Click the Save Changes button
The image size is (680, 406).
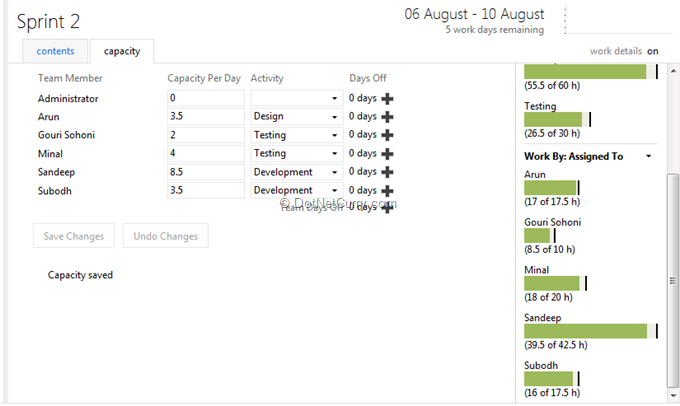click(74, 236)
